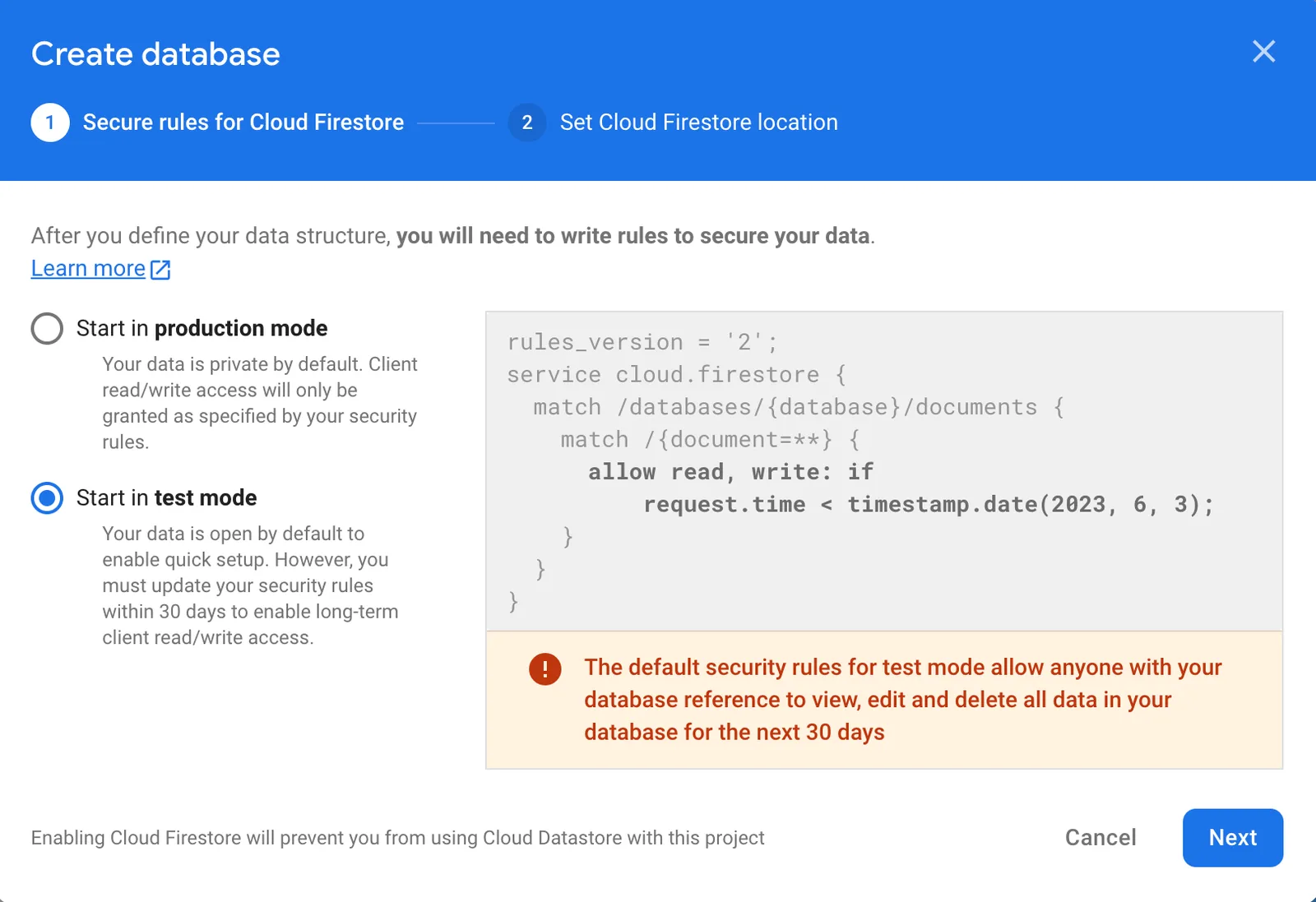Screen dimensions: 1316x902
Task: Click the Cloud Datastore notice text
Action: click(x=397, y=838)
